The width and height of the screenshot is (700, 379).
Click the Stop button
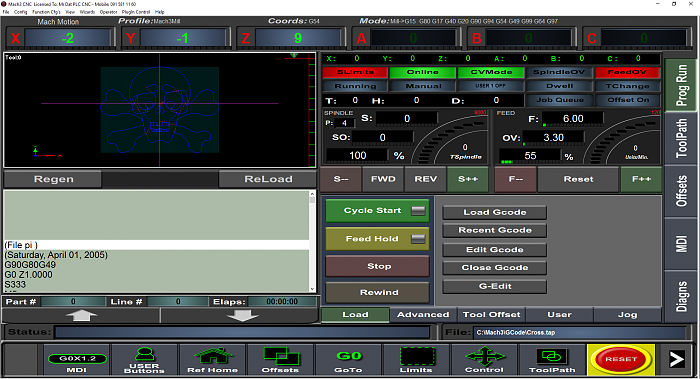(377, 266)
